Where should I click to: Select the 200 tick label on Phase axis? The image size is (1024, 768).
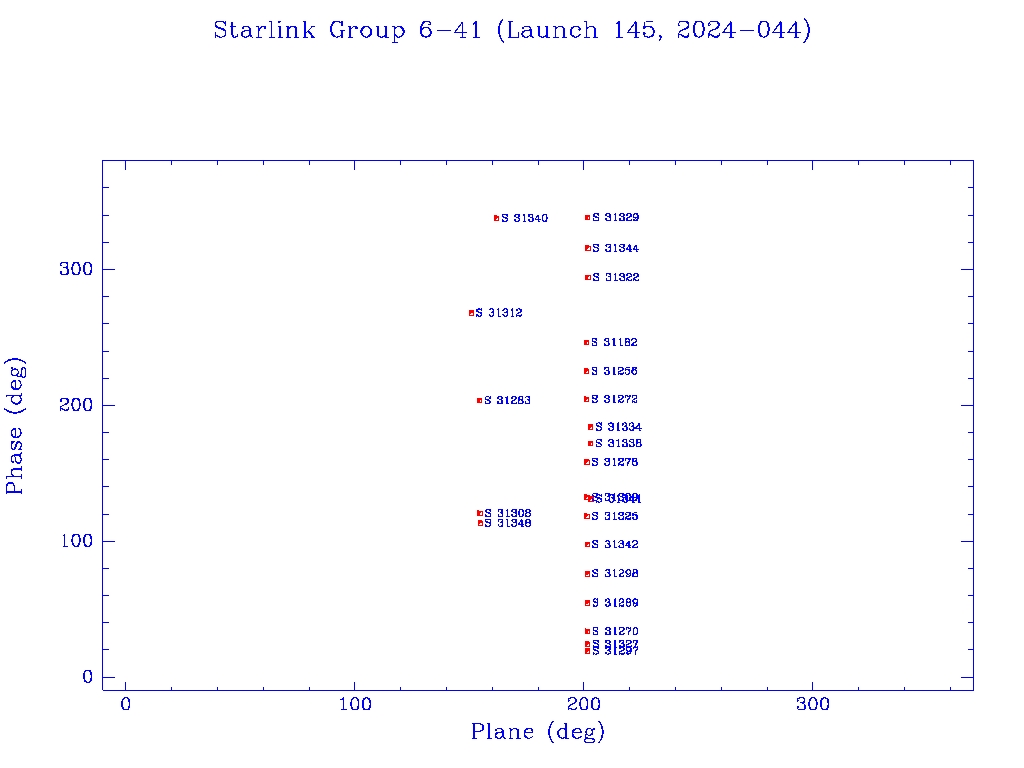[x=76, y=406]
